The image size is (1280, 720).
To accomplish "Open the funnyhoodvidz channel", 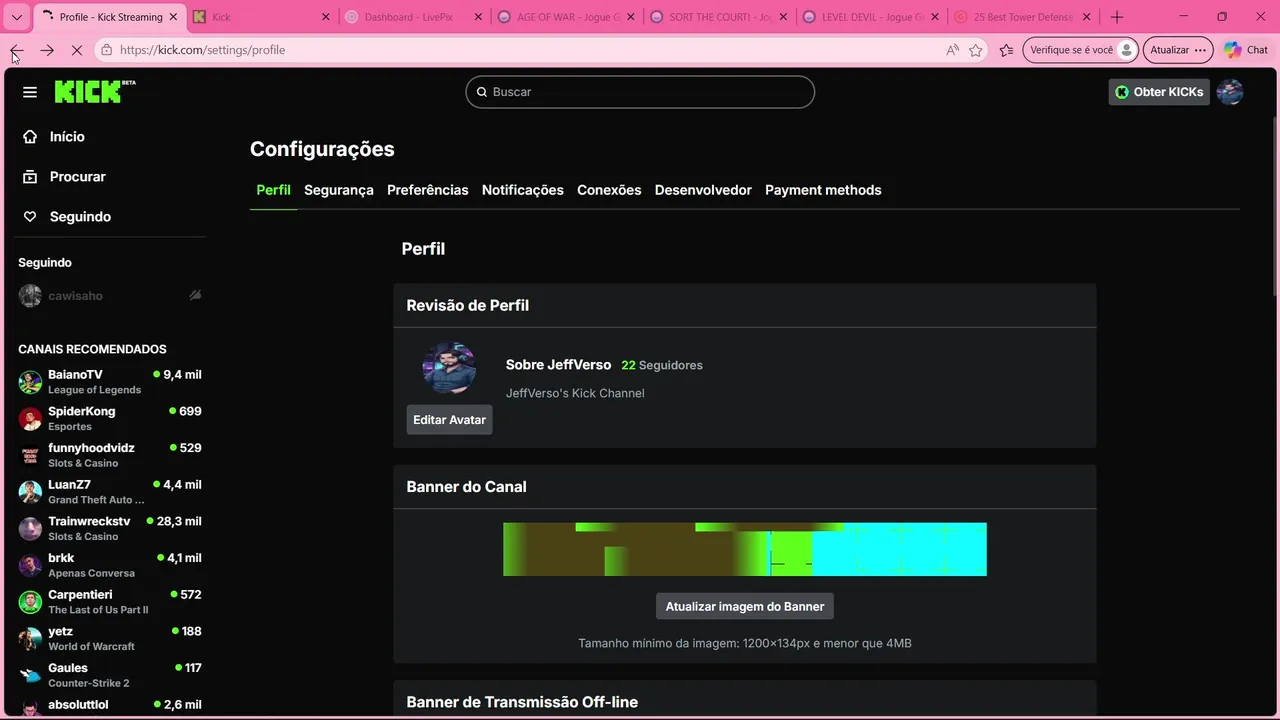I will (91, 448).
